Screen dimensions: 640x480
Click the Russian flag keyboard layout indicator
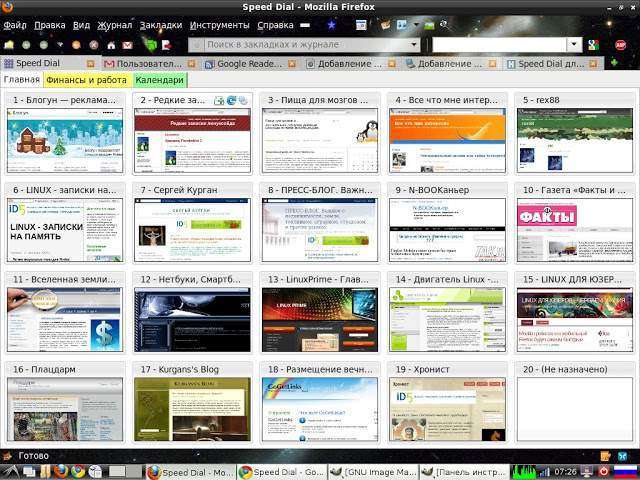coord(625,471)
